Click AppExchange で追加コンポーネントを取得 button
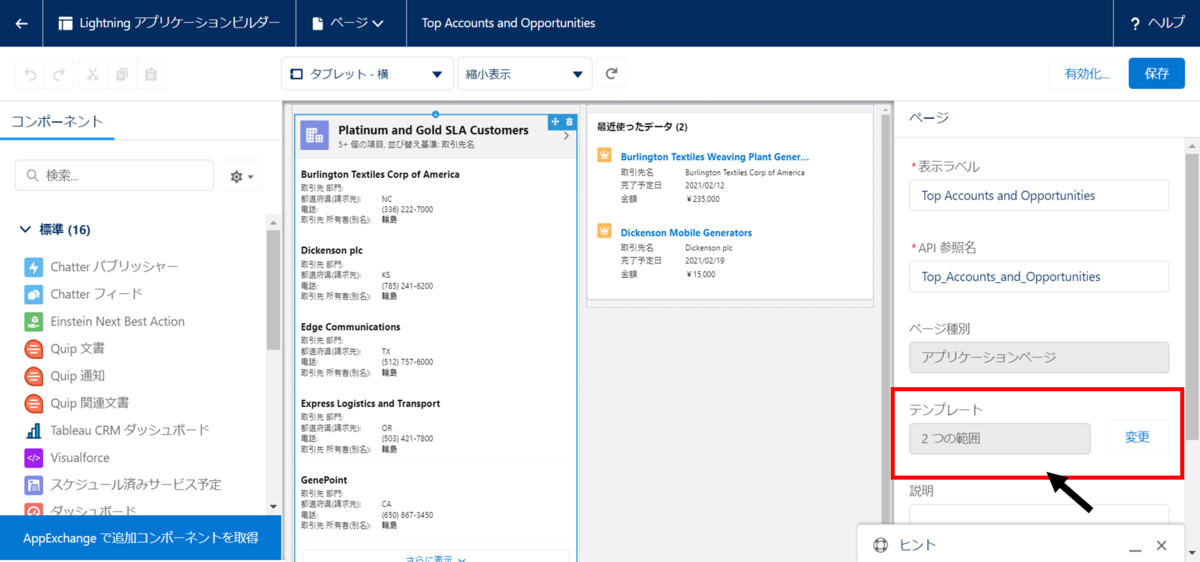This screenshot has height=562, width=1200. 140,538
